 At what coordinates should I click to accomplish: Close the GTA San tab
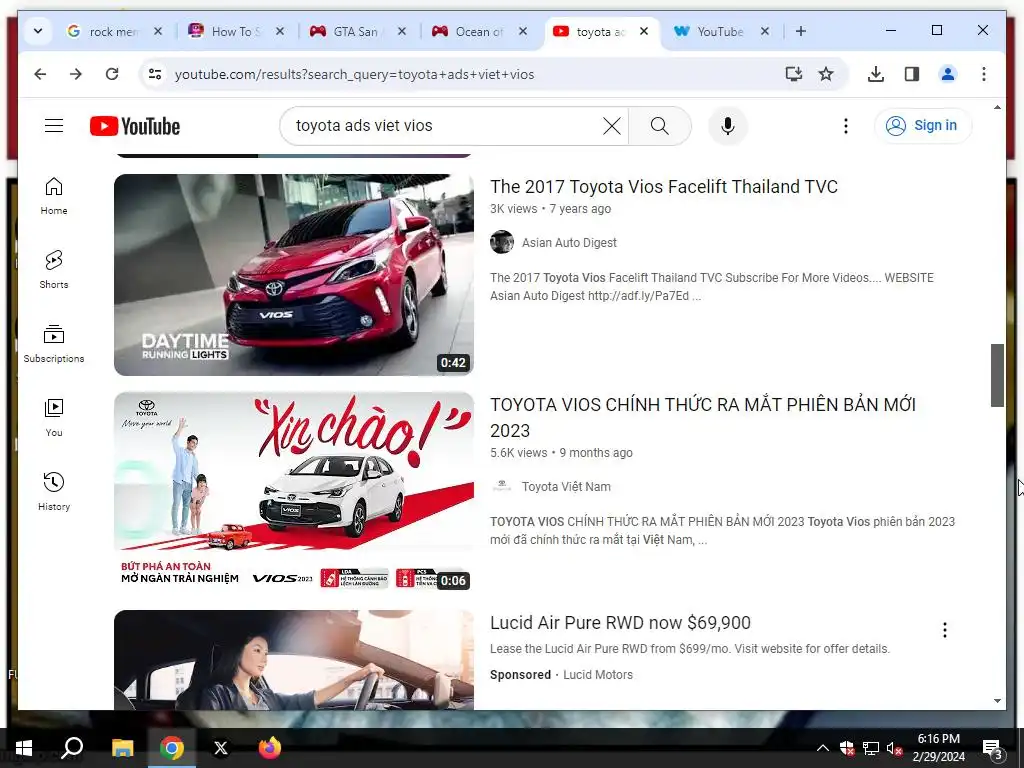402,31
